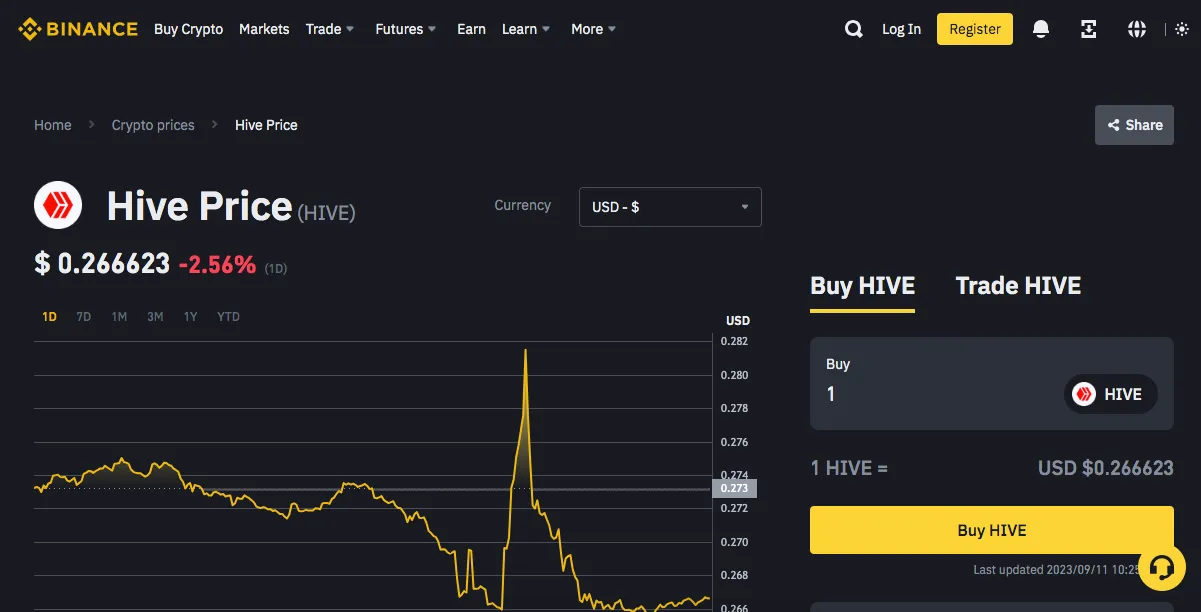Image resolution: width=1201 pixels, height=612 pixels.
Task: Select the 1D chart range
Action: pyautogui.click(x=50, y=317)
